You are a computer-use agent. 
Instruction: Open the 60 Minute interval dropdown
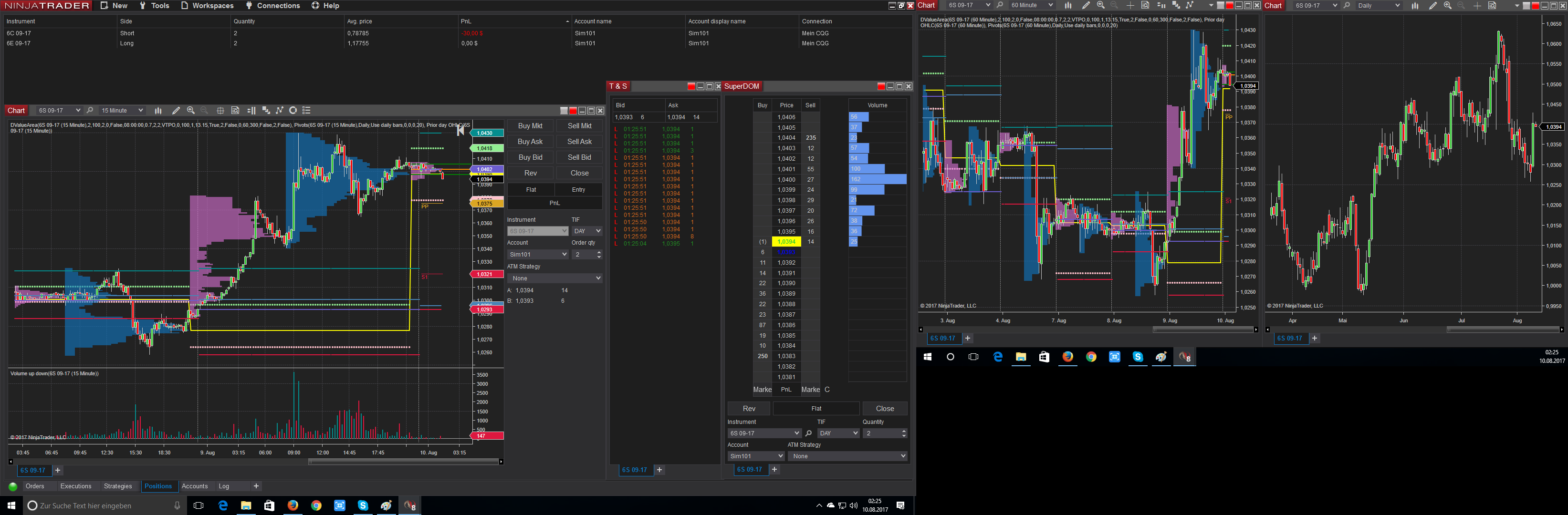[1031, 5]
